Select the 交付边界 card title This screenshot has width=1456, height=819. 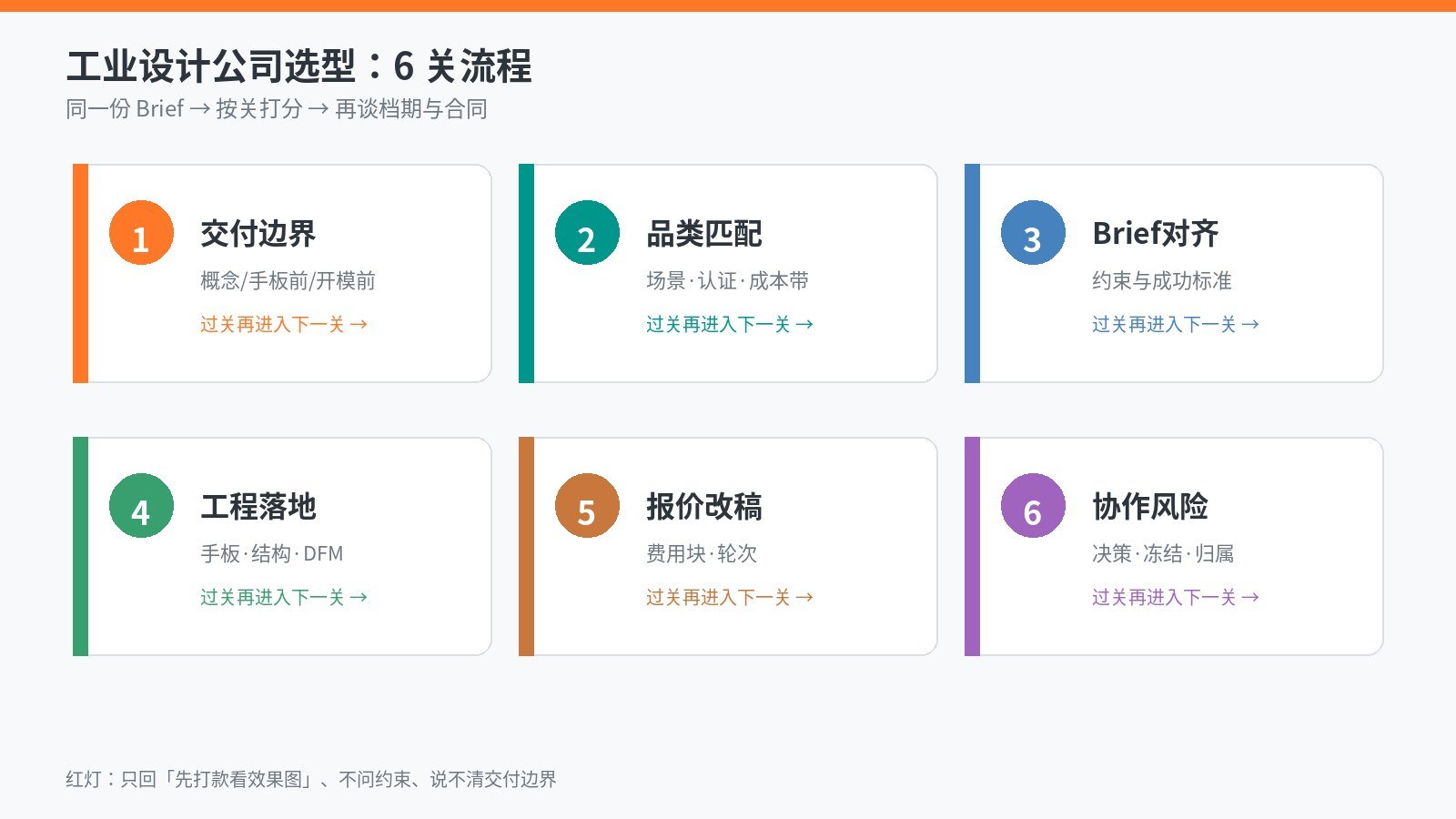coord(258,234)
